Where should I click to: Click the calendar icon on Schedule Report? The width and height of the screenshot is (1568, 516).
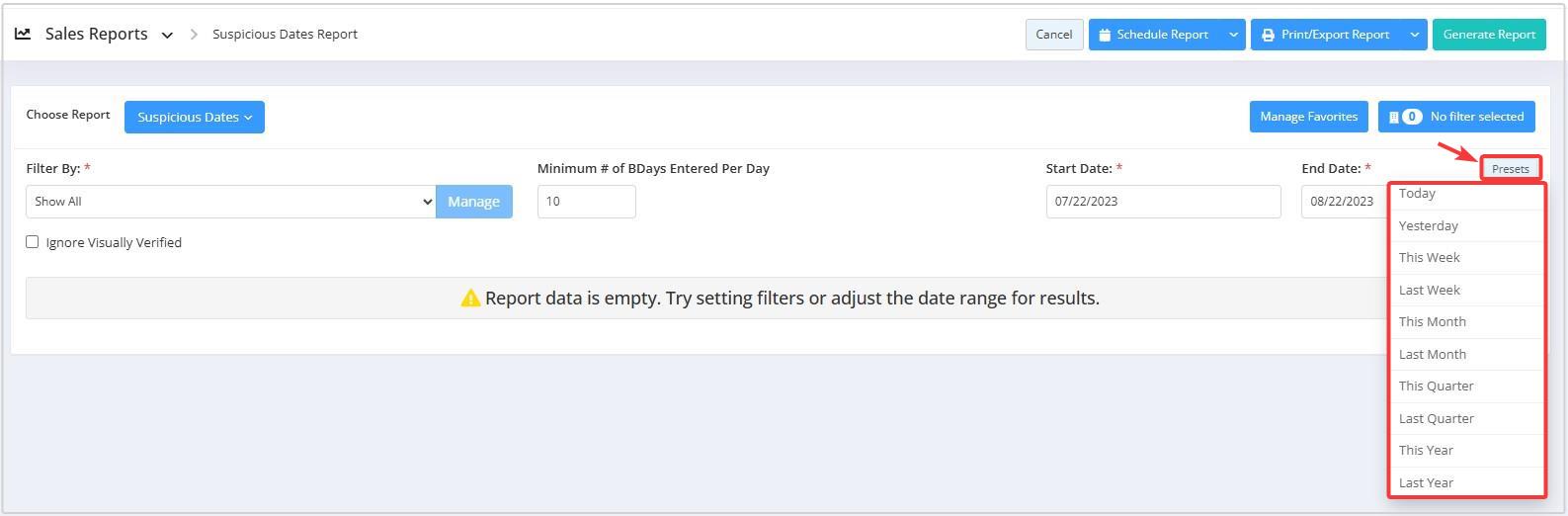pos(1105,35)
